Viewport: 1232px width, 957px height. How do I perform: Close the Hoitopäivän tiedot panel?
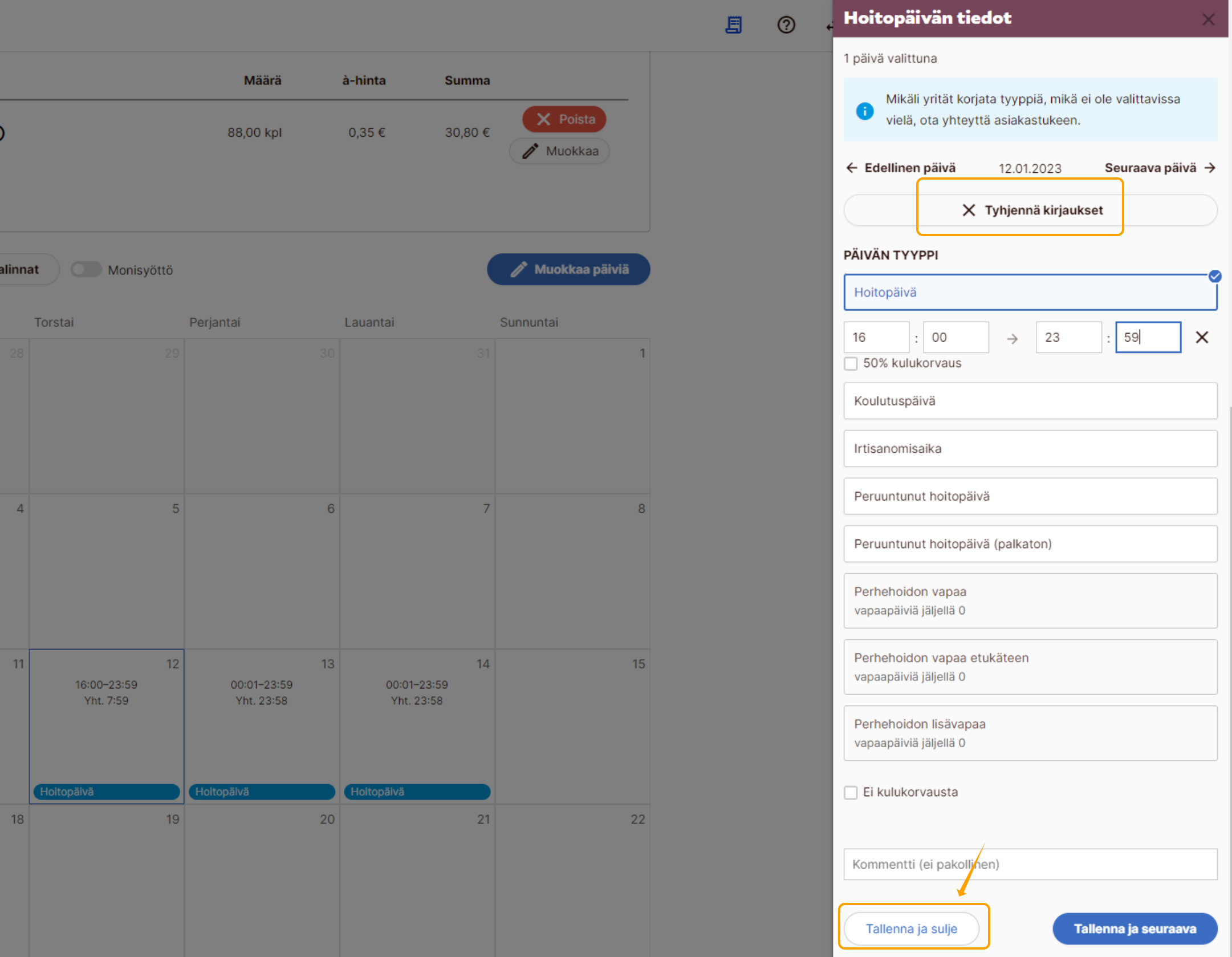pyautogui.click(x=1208, y=19)
